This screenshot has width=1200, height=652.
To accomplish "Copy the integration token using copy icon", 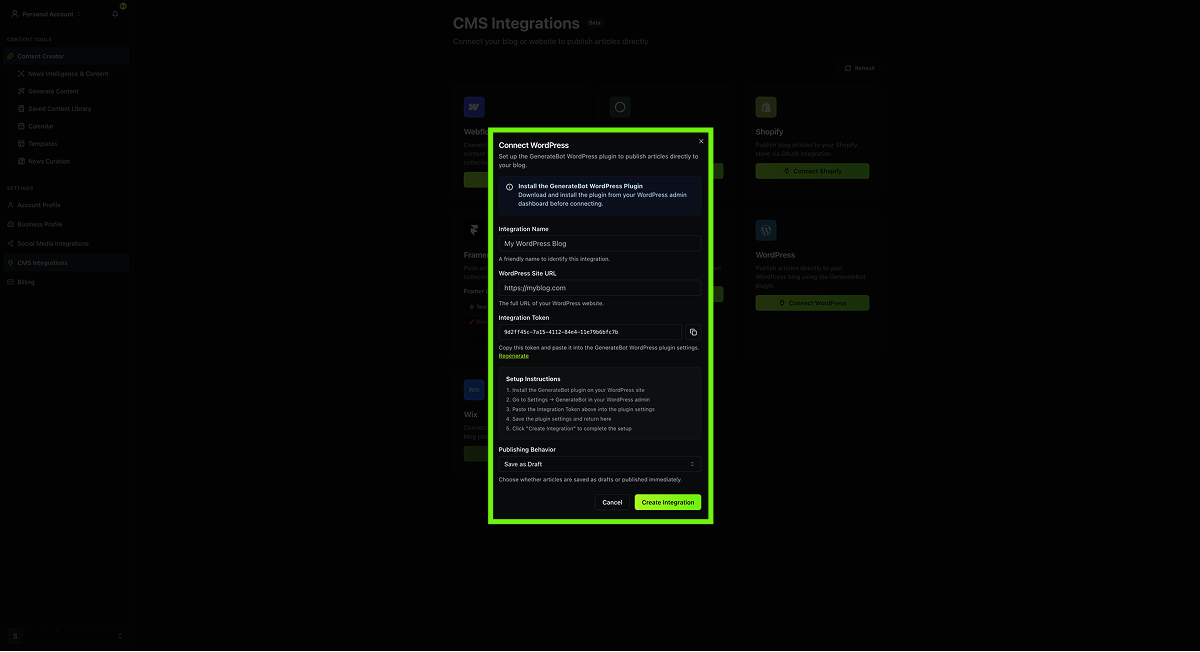I will click(693, 332).
